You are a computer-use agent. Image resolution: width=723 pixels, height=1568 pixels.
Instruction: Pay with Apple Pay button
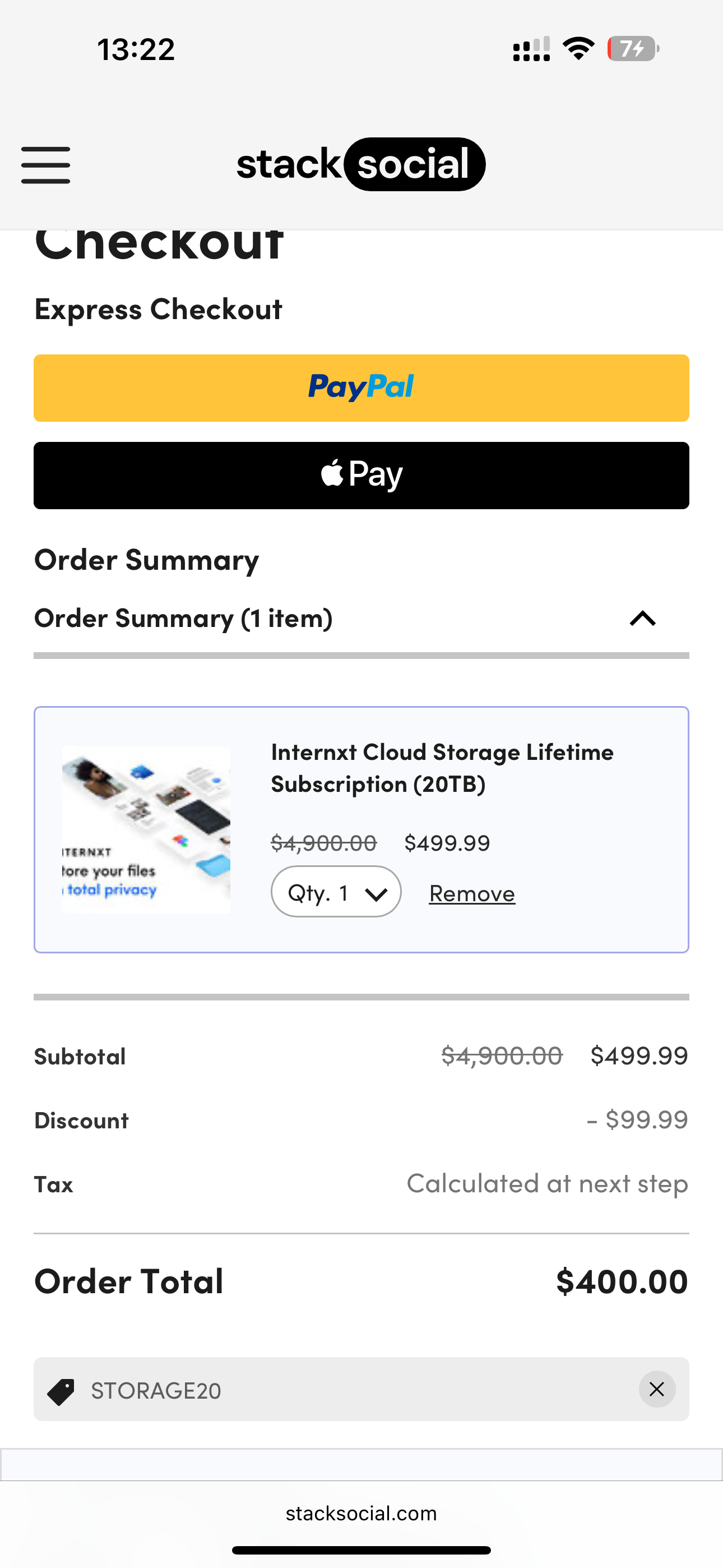[361, 476]
